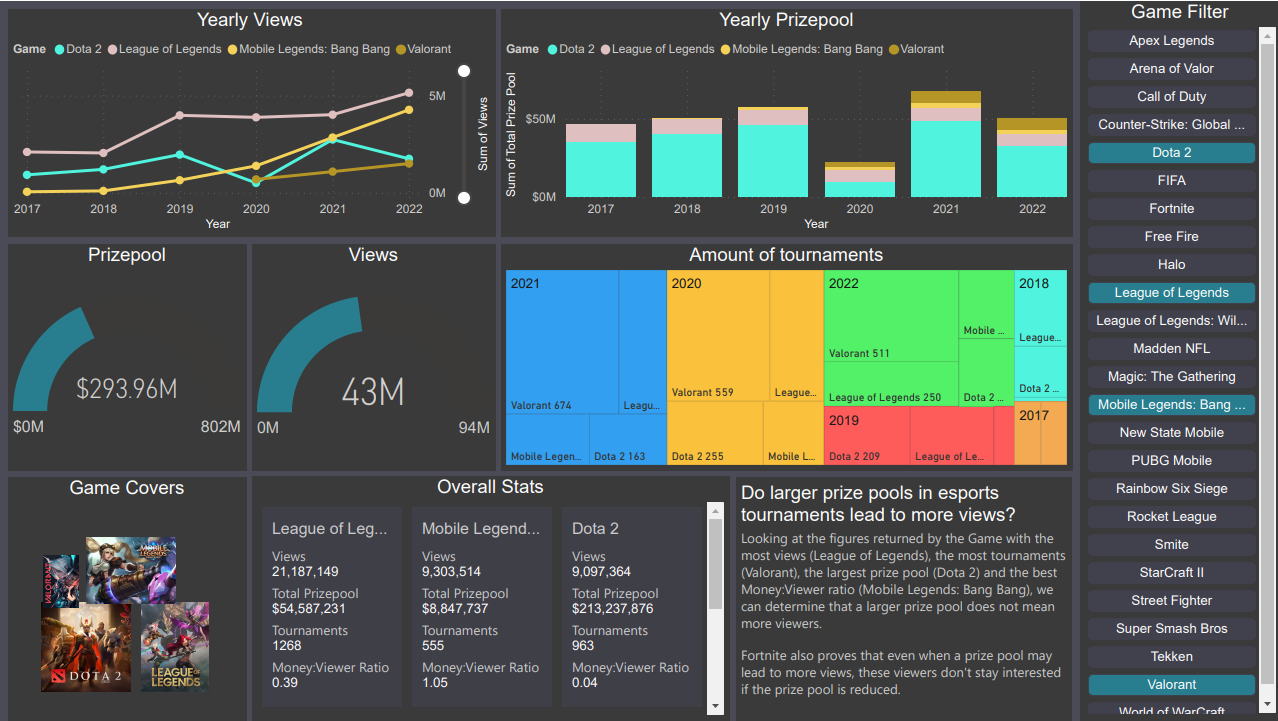Click Mobile Legends 2022 views data point
Image resolution: width=1278 pixels, height=721 pixels.
[408, 110]
